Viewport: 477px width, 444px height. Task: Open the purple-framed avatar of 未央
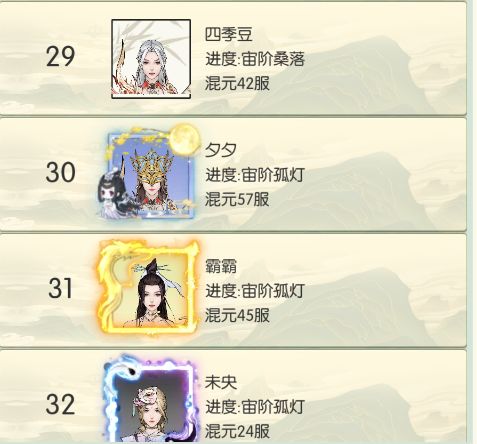click(x=152, y=400)
